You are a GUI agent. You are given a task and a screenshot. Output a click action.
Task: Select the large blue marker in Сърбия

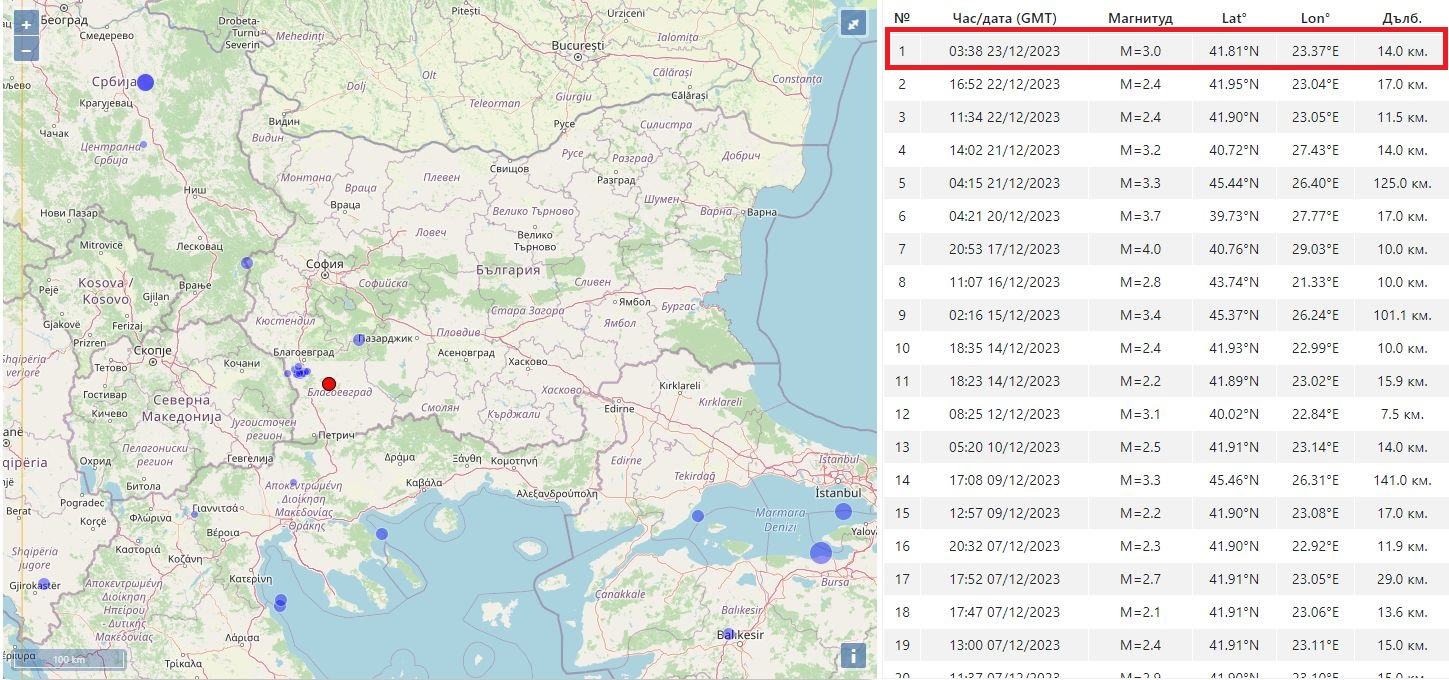pos(146,82)
